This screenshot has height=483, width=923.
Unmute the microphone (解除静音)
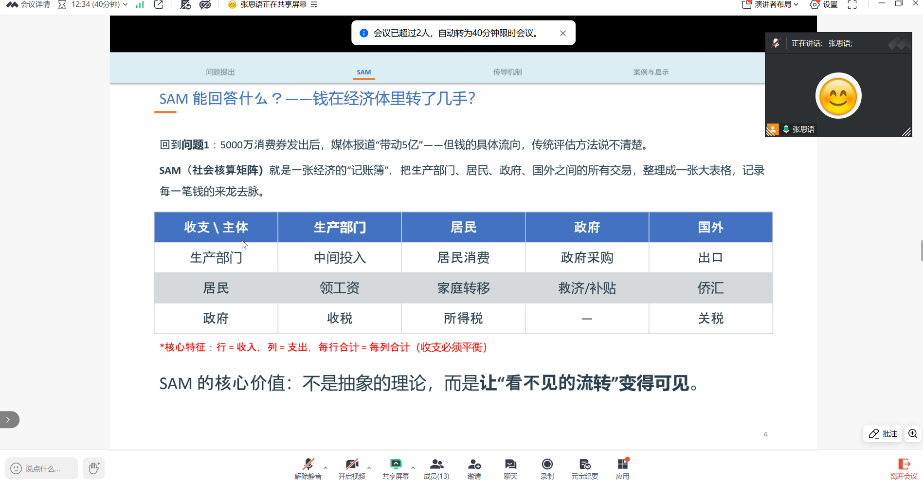(308, 469)
